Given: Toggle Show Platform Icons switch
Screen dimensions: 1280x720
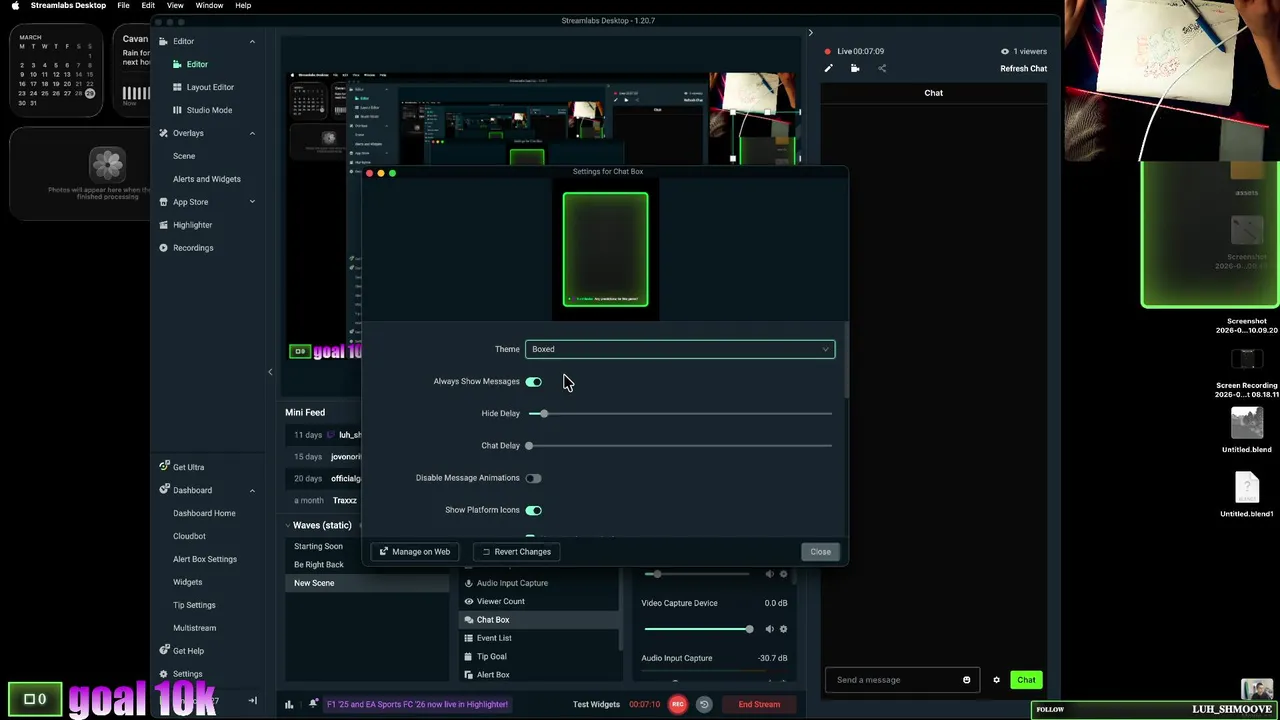Looking at the screenshot, I should coord(533,510).
